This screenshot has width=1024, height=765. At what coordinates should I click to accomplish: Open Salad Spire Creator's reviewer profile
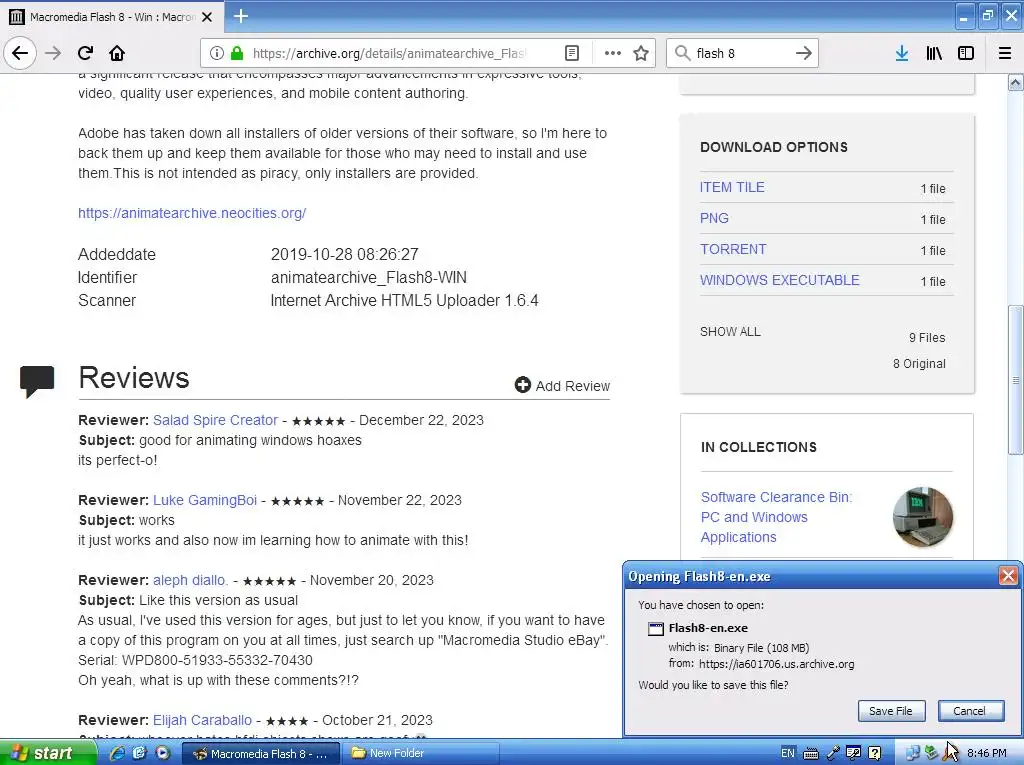coord(216,420)
